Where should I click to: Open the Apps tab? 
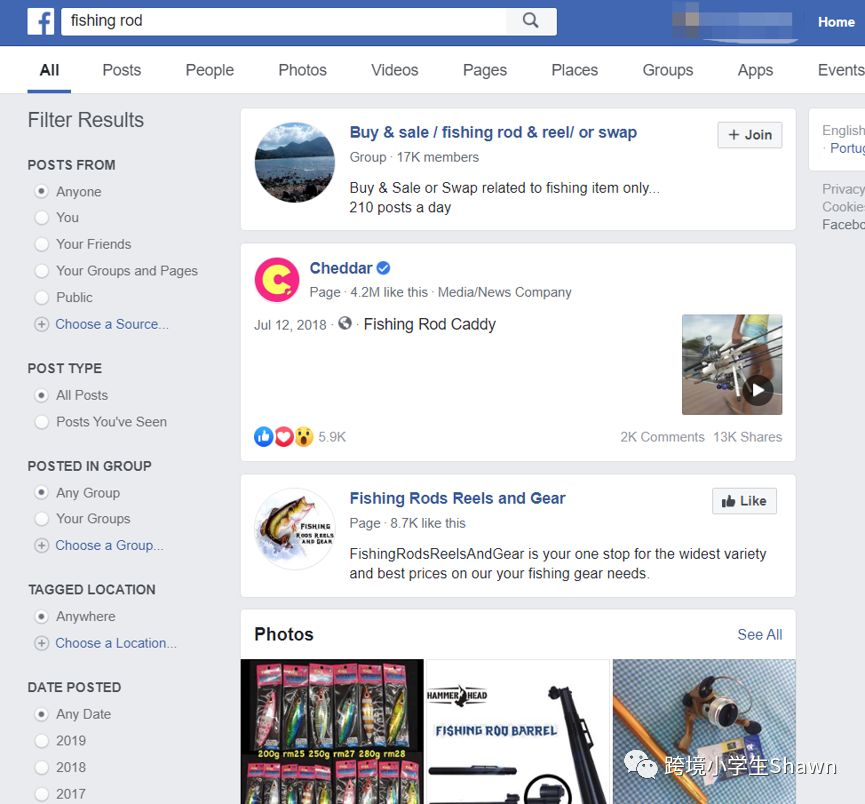755,70
